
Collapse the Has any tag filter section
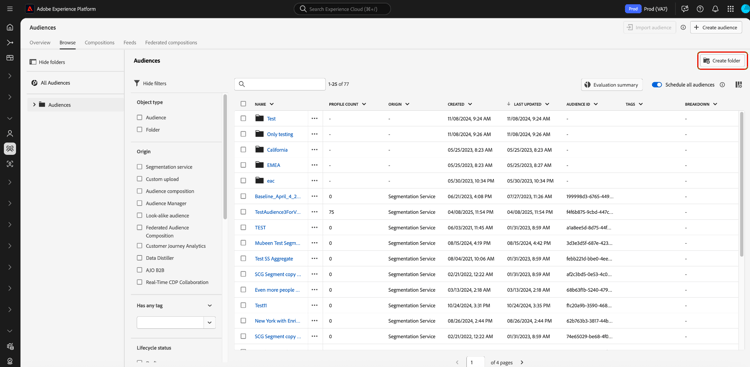click(x=210, y=305)
